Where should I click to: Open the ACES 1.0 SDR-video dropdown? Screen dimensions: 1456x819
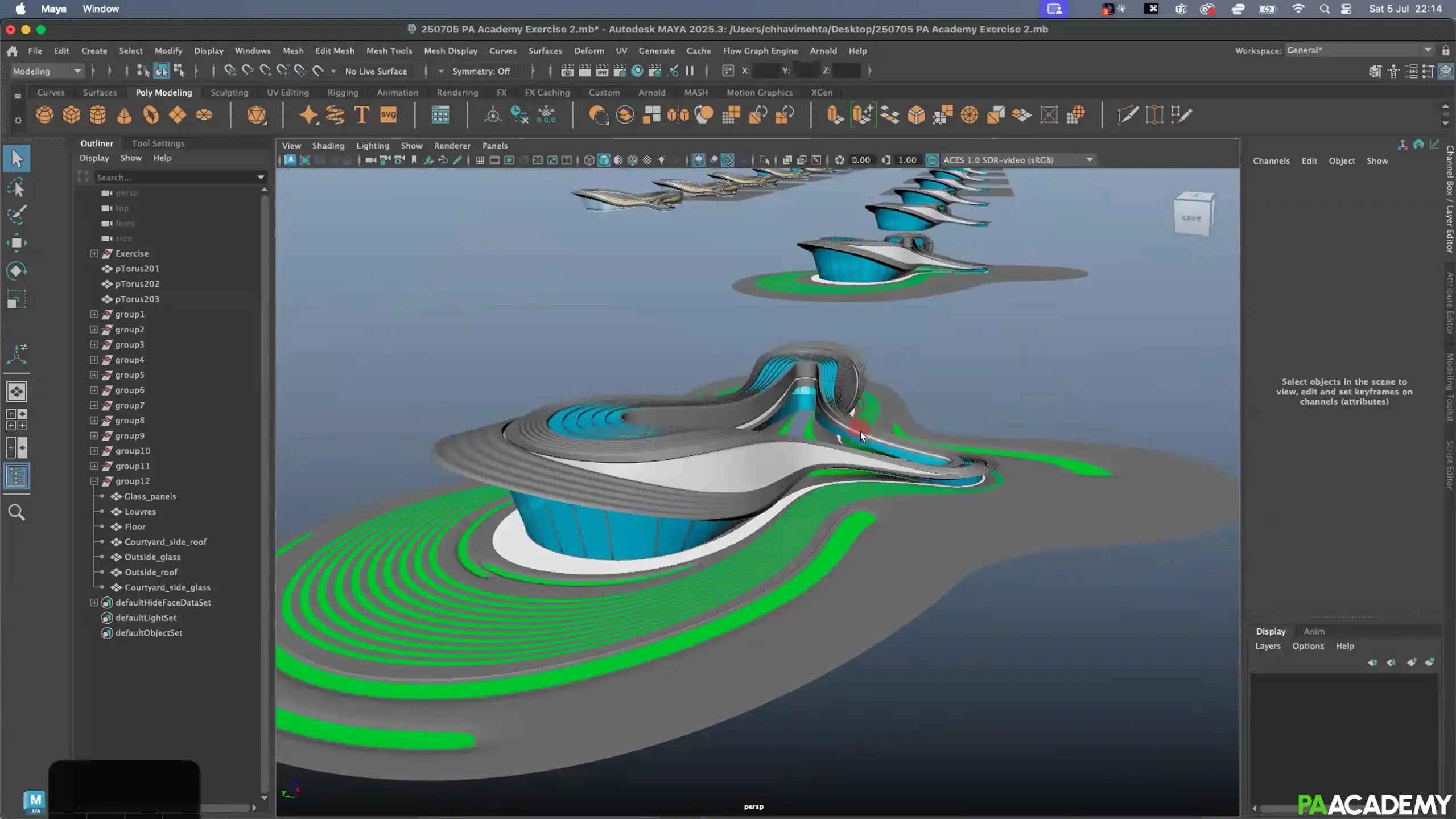point(1089,160)
